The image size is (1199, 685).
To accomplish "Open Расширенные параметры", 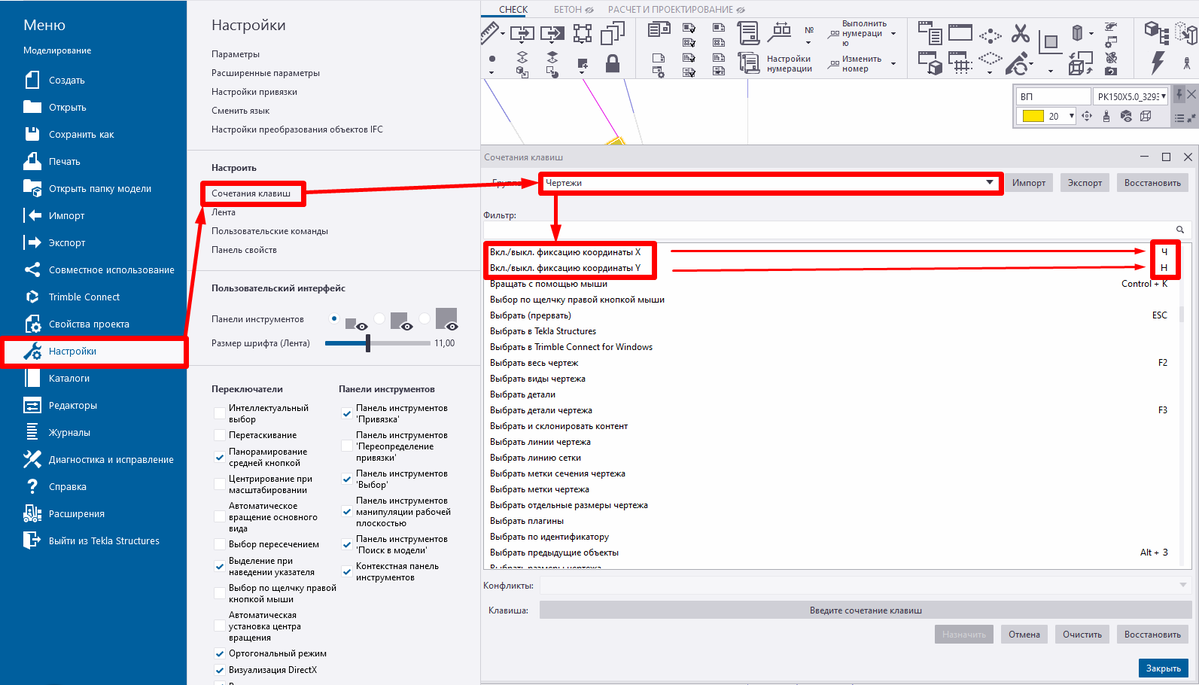I will click(265, 73).
